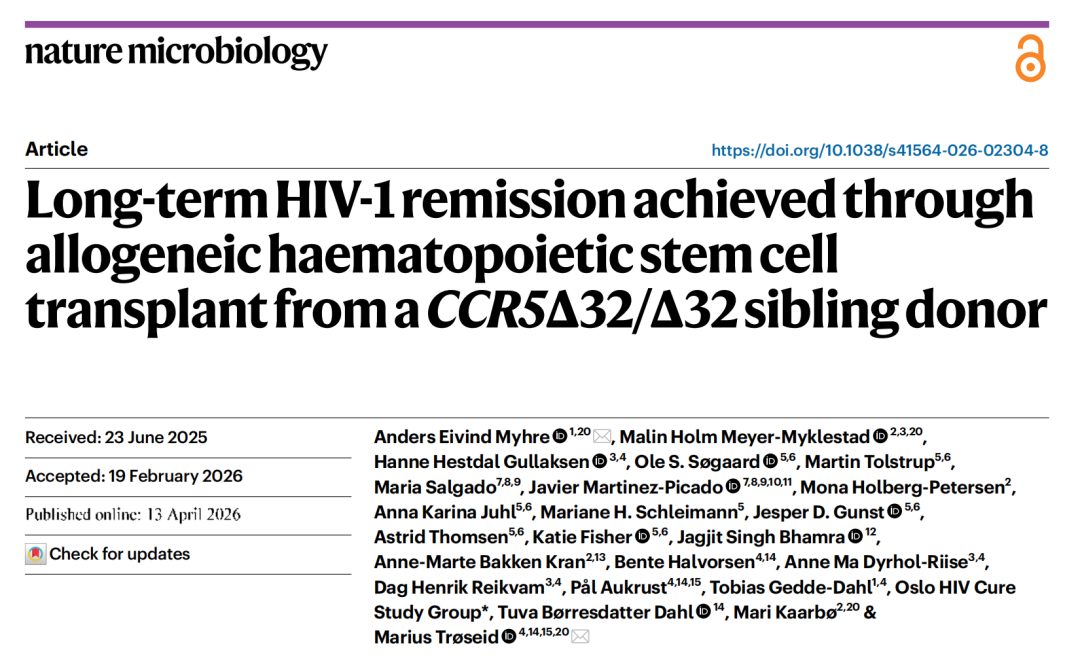This screenshot has width=1080, height=665.
Task: Open ORCID icon for Malin Holm Meyer-Myklestad
Action: click(880, 437)
